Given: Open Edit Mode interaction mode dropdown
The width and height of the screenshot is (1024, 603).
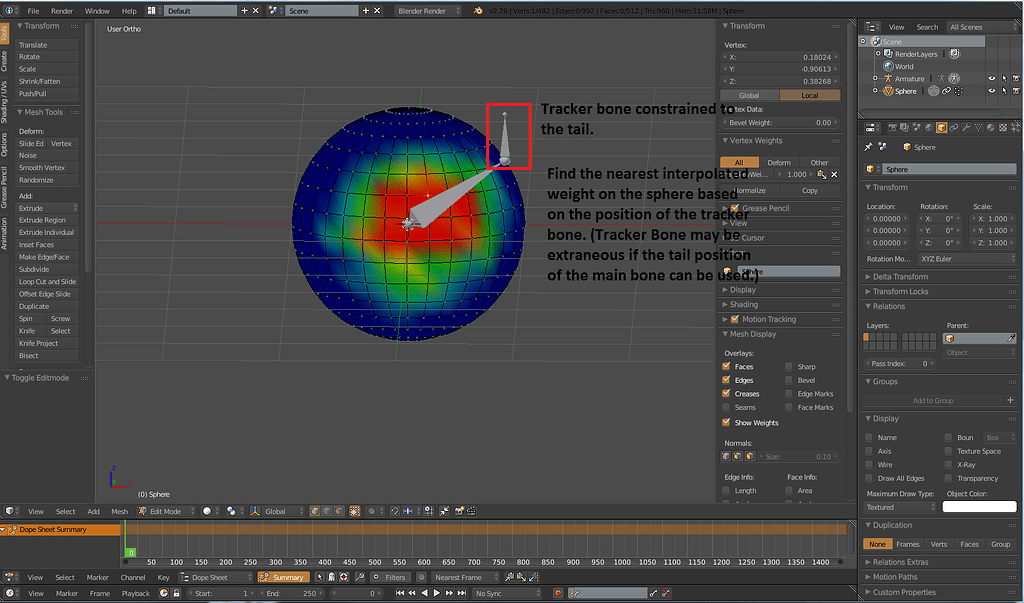Looking at the screenshot, I should pyautogui.click(x=166, y=511).
